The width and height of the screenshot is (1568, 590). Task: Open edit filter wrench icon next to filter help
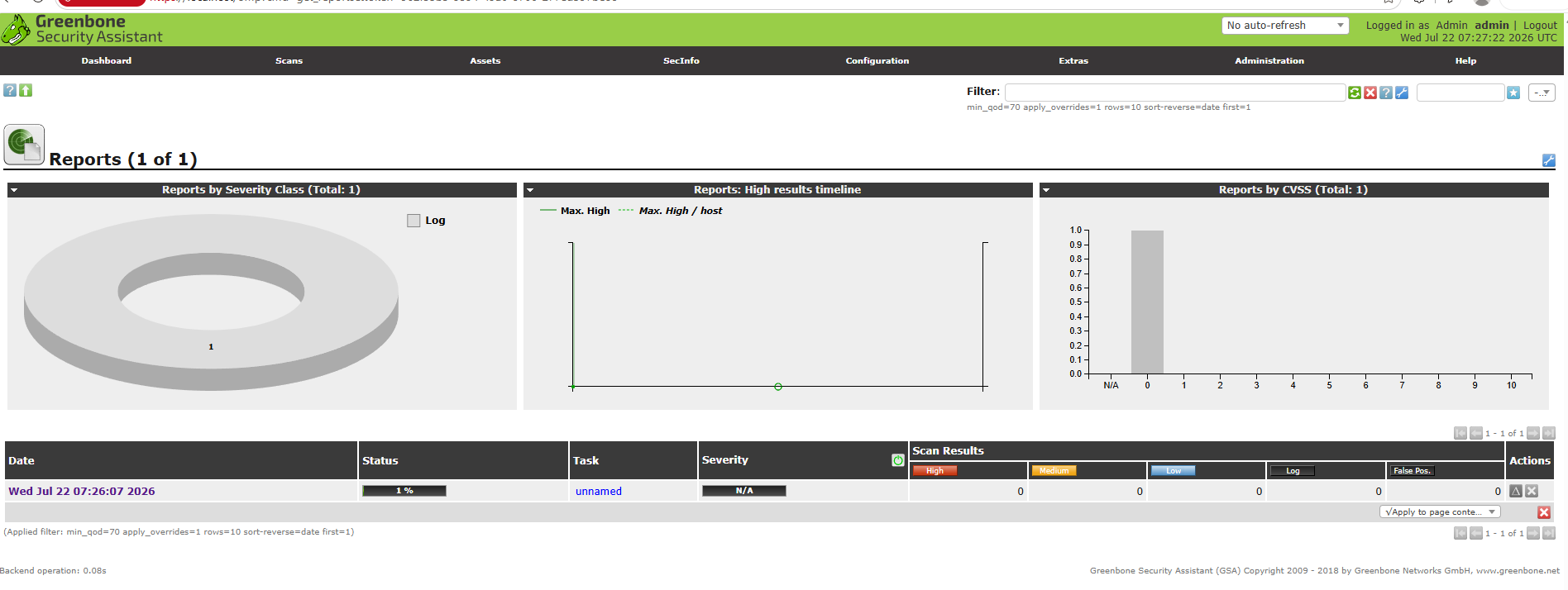coord(1402,93)
